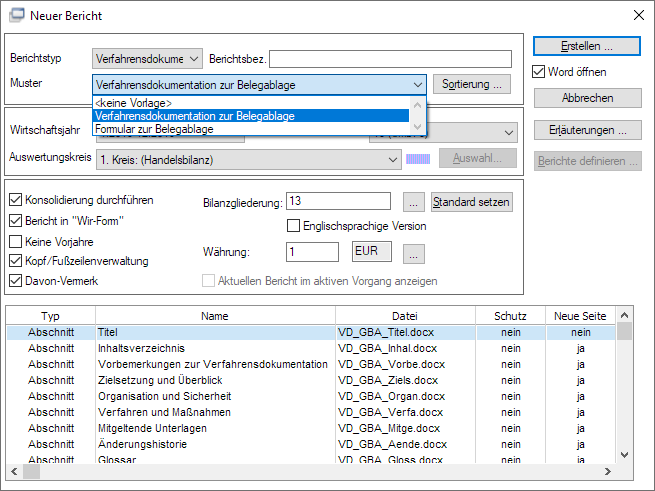Click the Währung factor field with 1
This screenshot has height=491, width=655.
click(x=312, y=252)
